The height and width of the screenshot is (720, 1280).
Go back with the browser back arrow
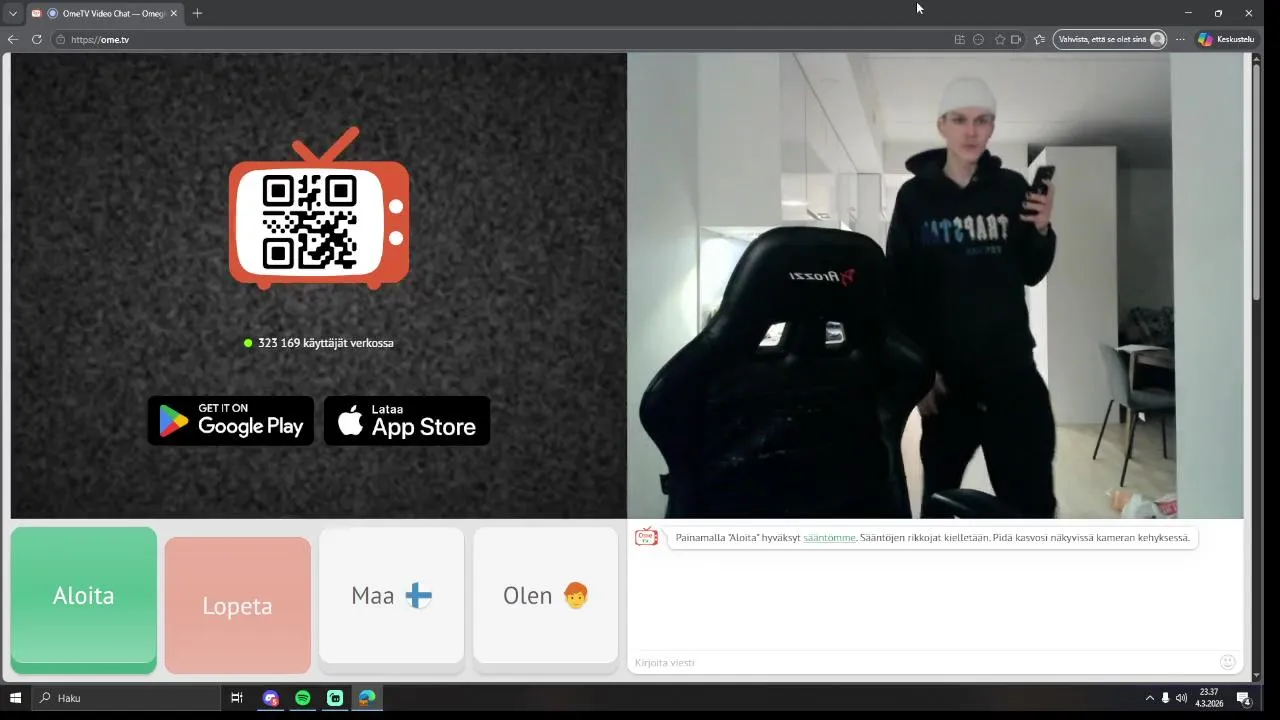pyautogui.click(x=13, y=39)
